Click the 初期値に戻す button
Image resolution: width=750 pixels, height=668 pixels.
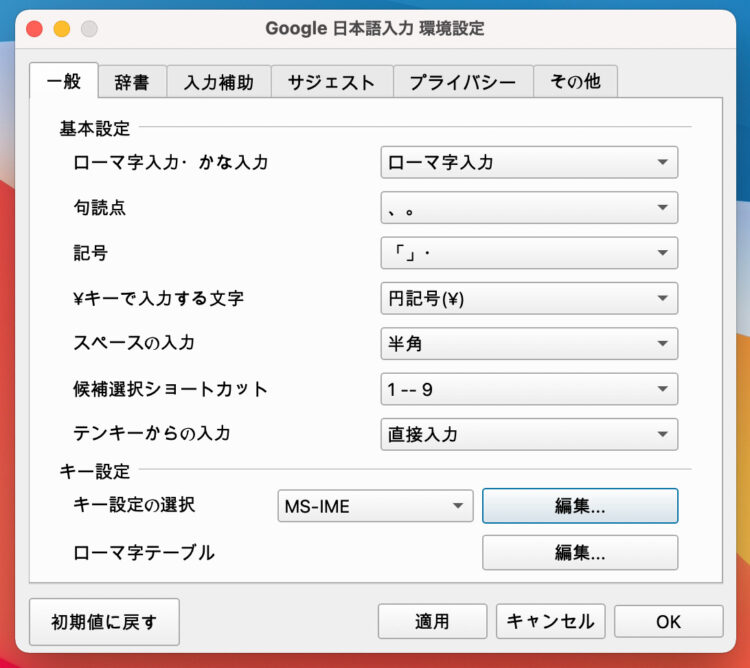pos(104,622)
